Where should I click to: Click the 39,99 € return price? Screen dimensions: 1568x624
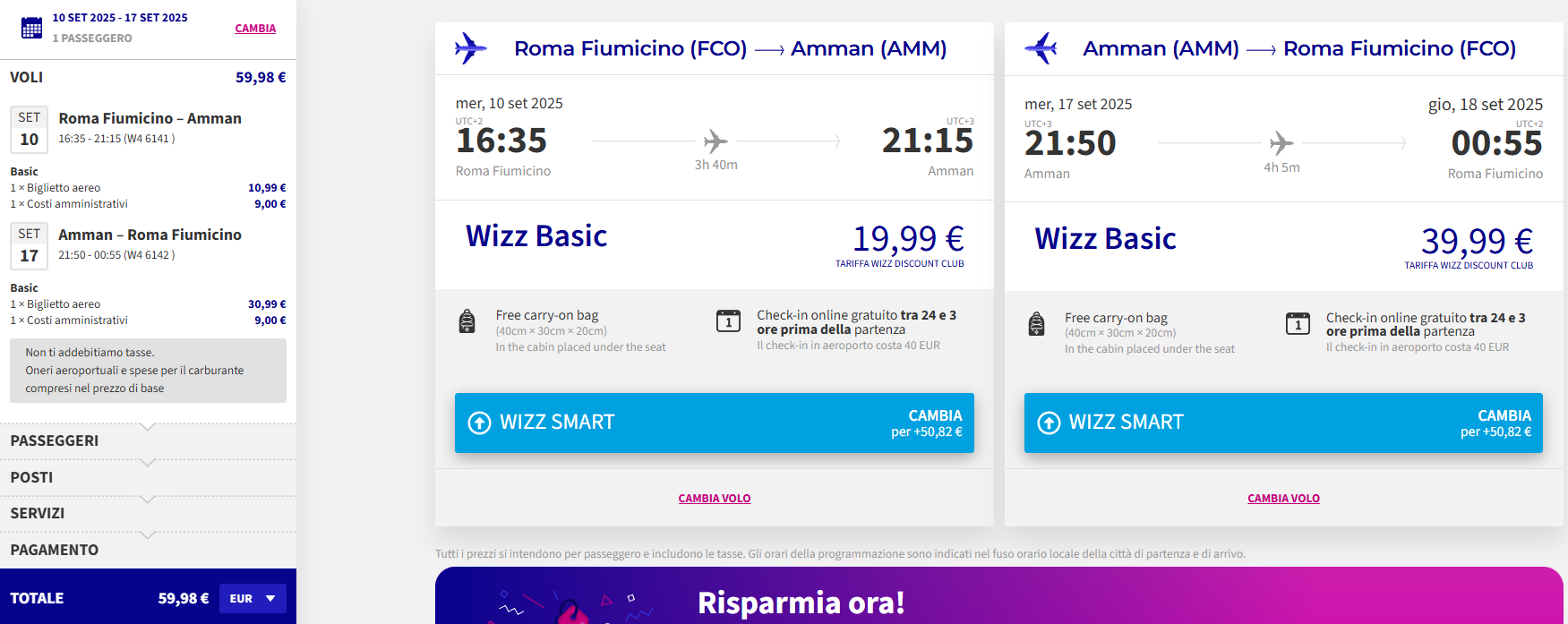(x=1478, y=241)
